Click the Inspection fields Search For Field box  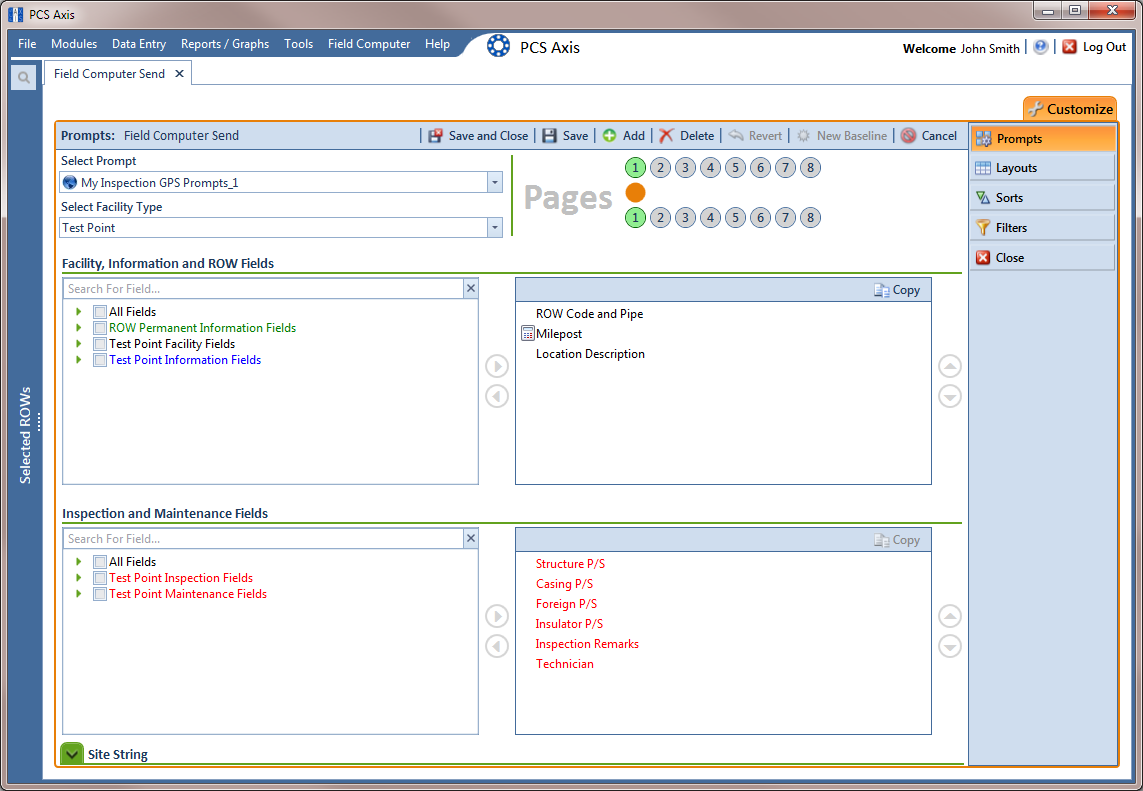(x=263, y=539)
